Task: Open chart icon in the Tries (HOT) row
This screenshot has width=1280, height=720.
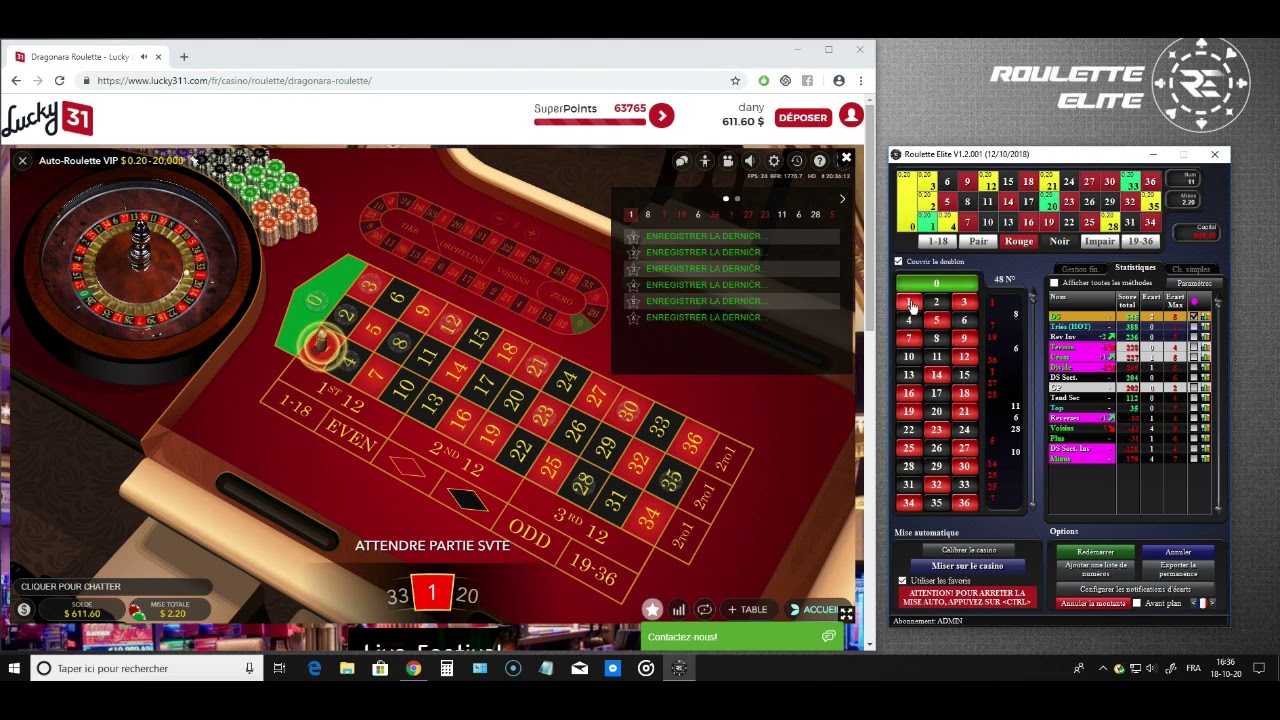Action: coord(1205,326)
